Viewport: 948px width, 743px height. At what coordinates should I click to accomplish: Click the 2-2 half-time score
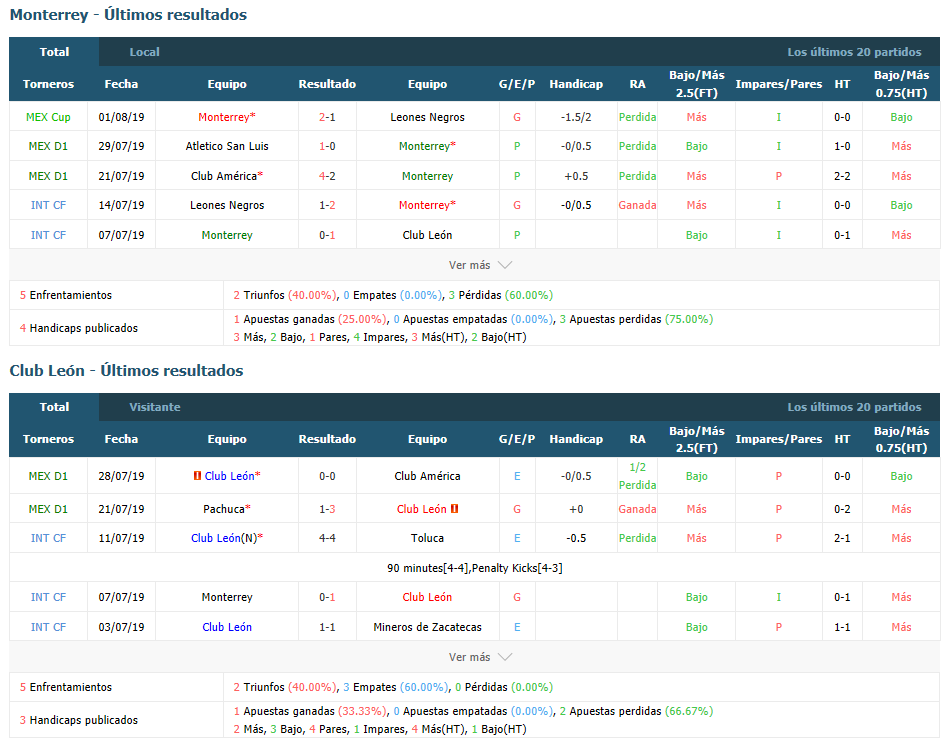[842, 176]
